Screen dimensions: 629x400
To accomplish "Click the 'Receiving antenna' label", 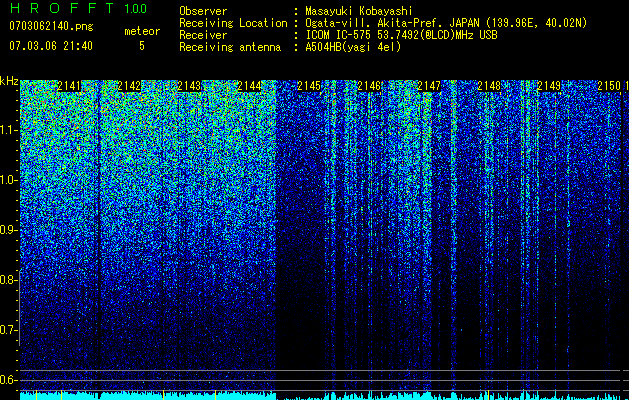I will click(230, 47).
